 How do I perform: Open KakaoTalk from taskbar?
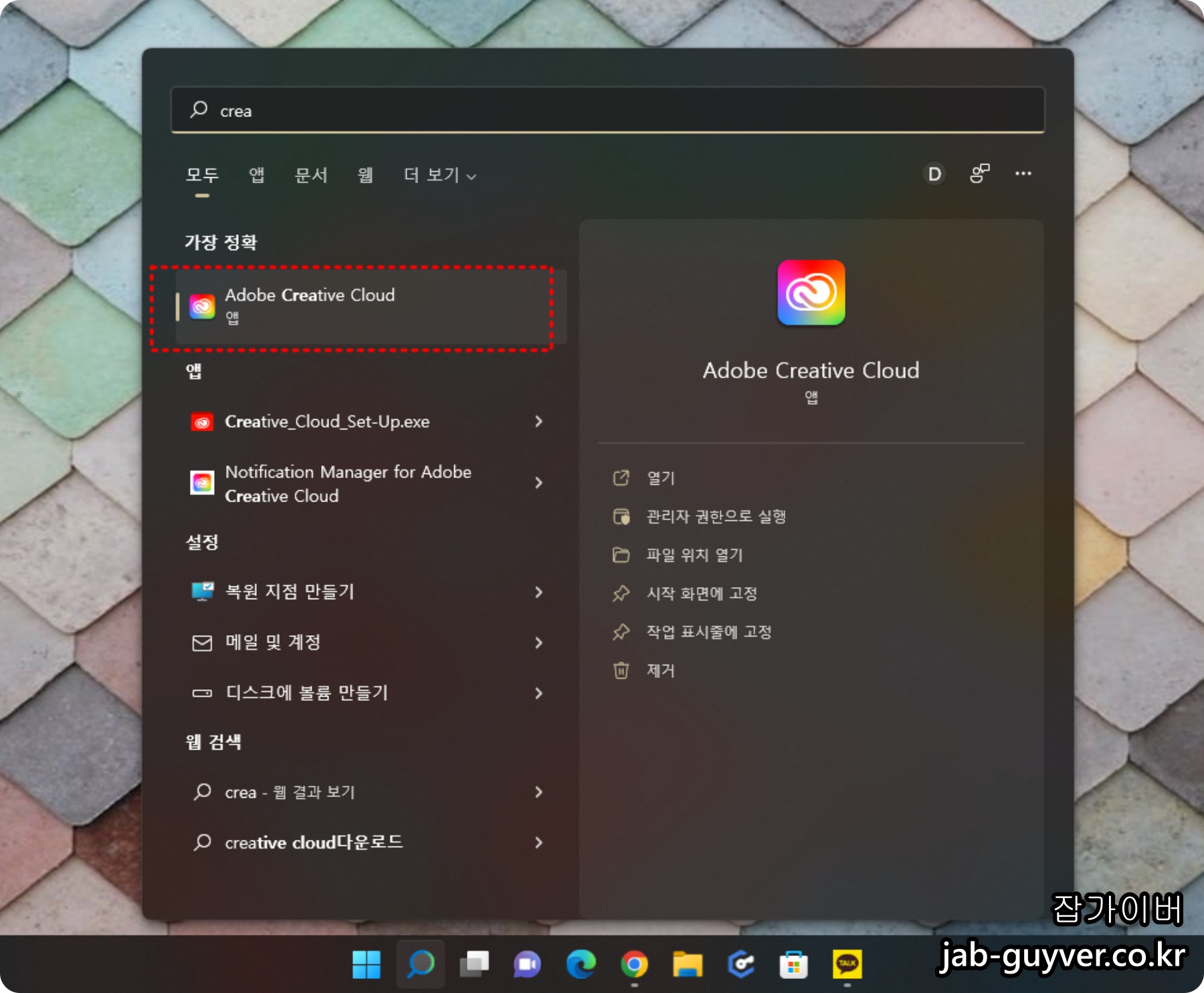tap(847, 964)
